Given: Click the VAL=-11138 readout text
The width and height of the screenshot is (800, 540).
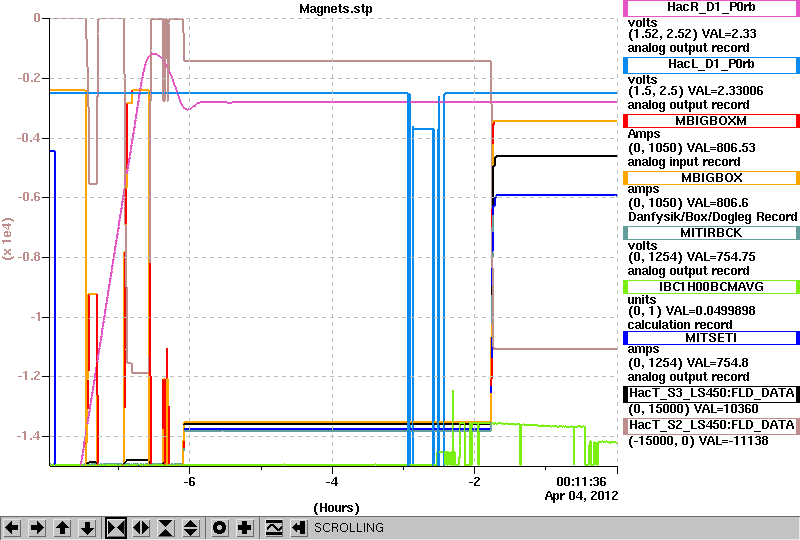Looking at the screenshot, I should coord(732,440).
